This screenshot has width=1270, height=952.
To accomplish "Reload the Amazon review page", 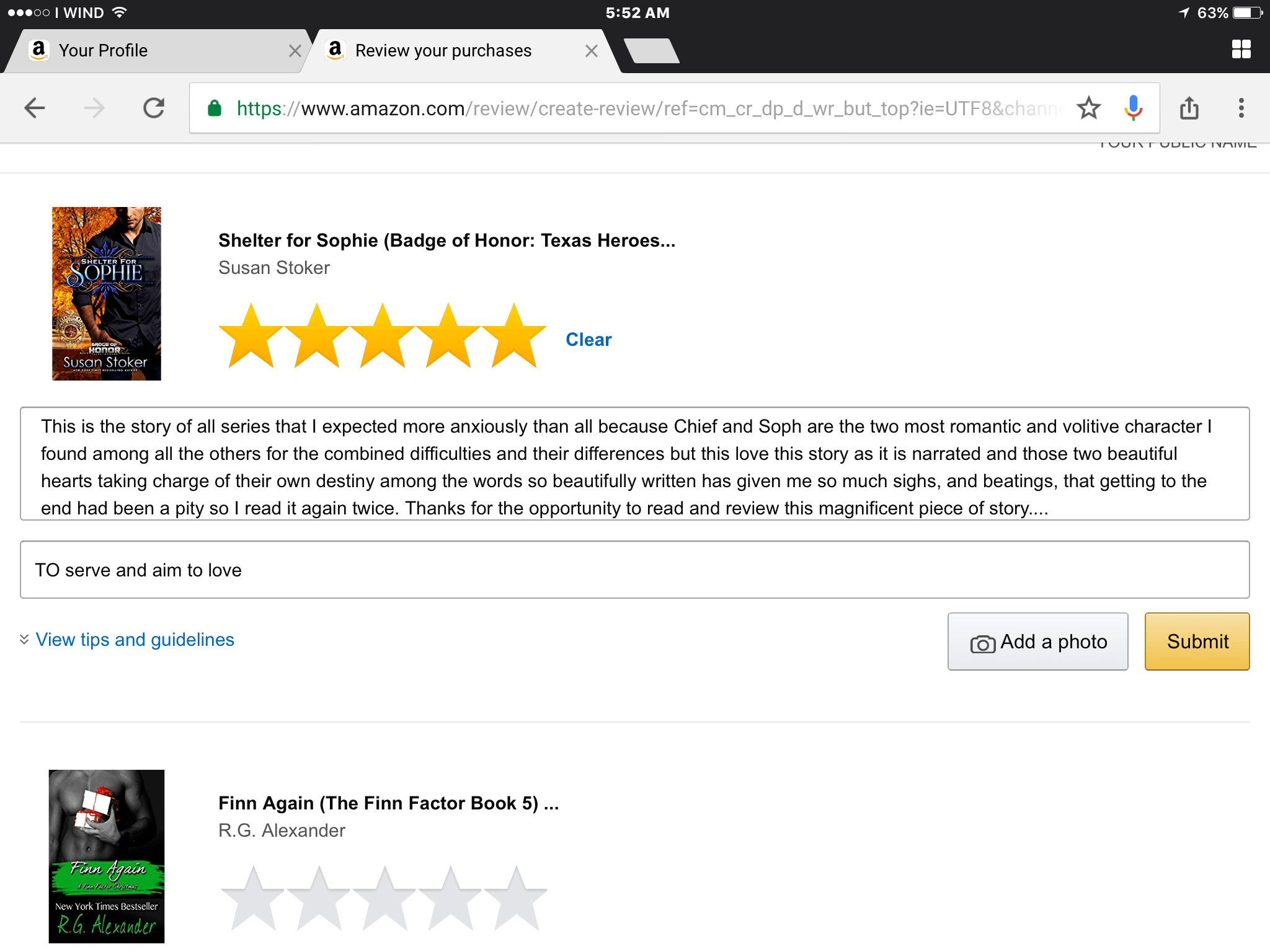I will 154,108.
